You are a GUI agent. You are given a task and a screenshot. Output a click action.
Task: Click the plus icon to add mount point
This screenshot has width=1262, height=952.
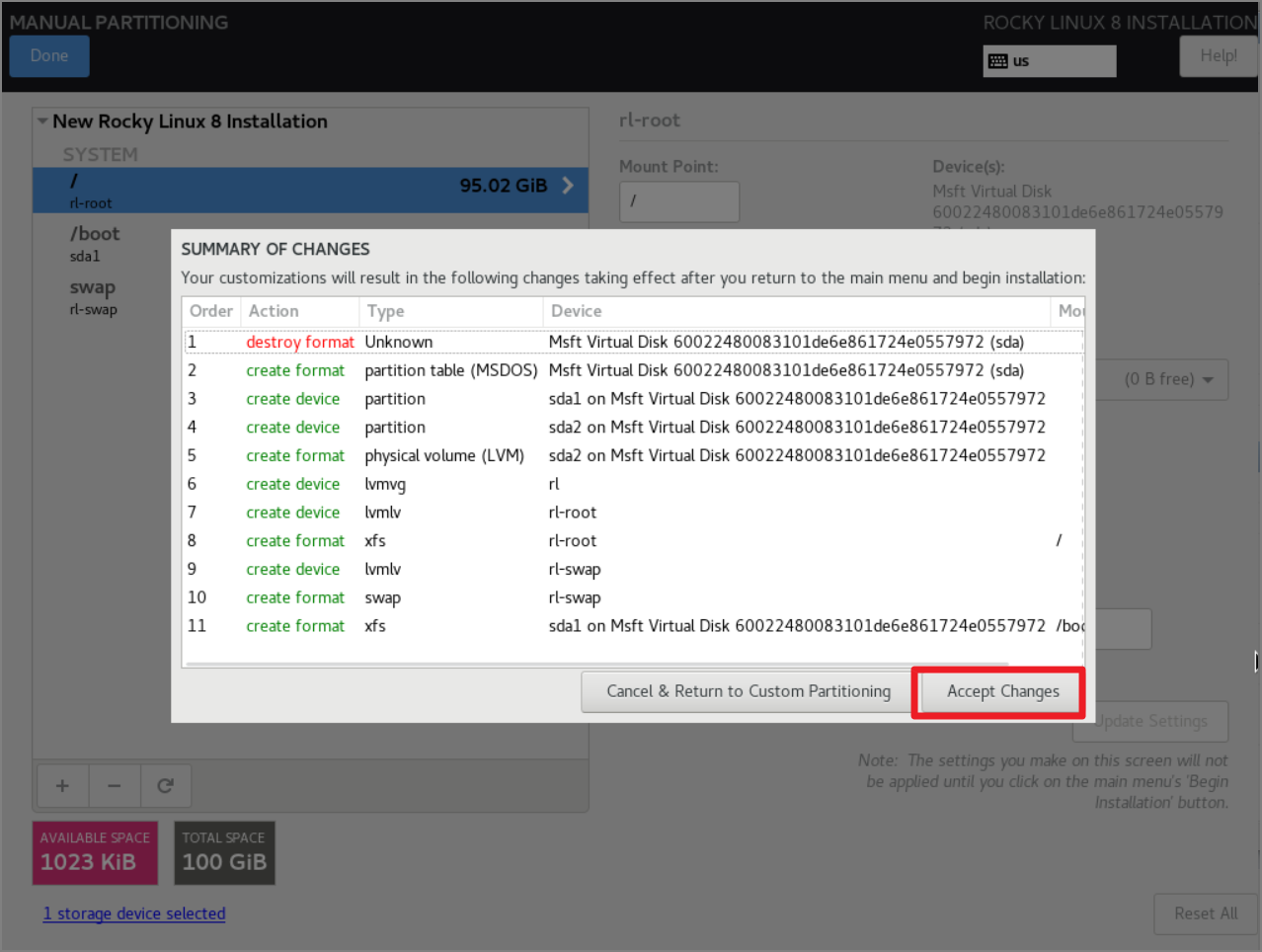coord(62,786)
